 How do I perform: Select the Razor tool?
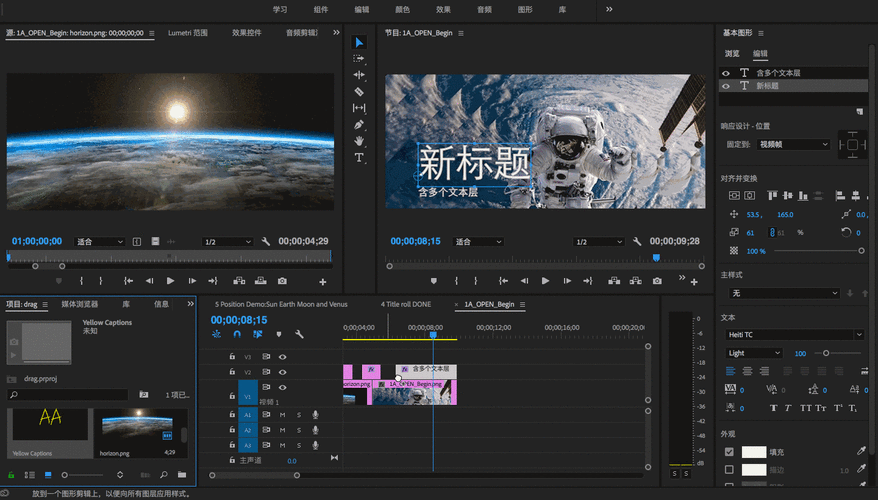359,91
